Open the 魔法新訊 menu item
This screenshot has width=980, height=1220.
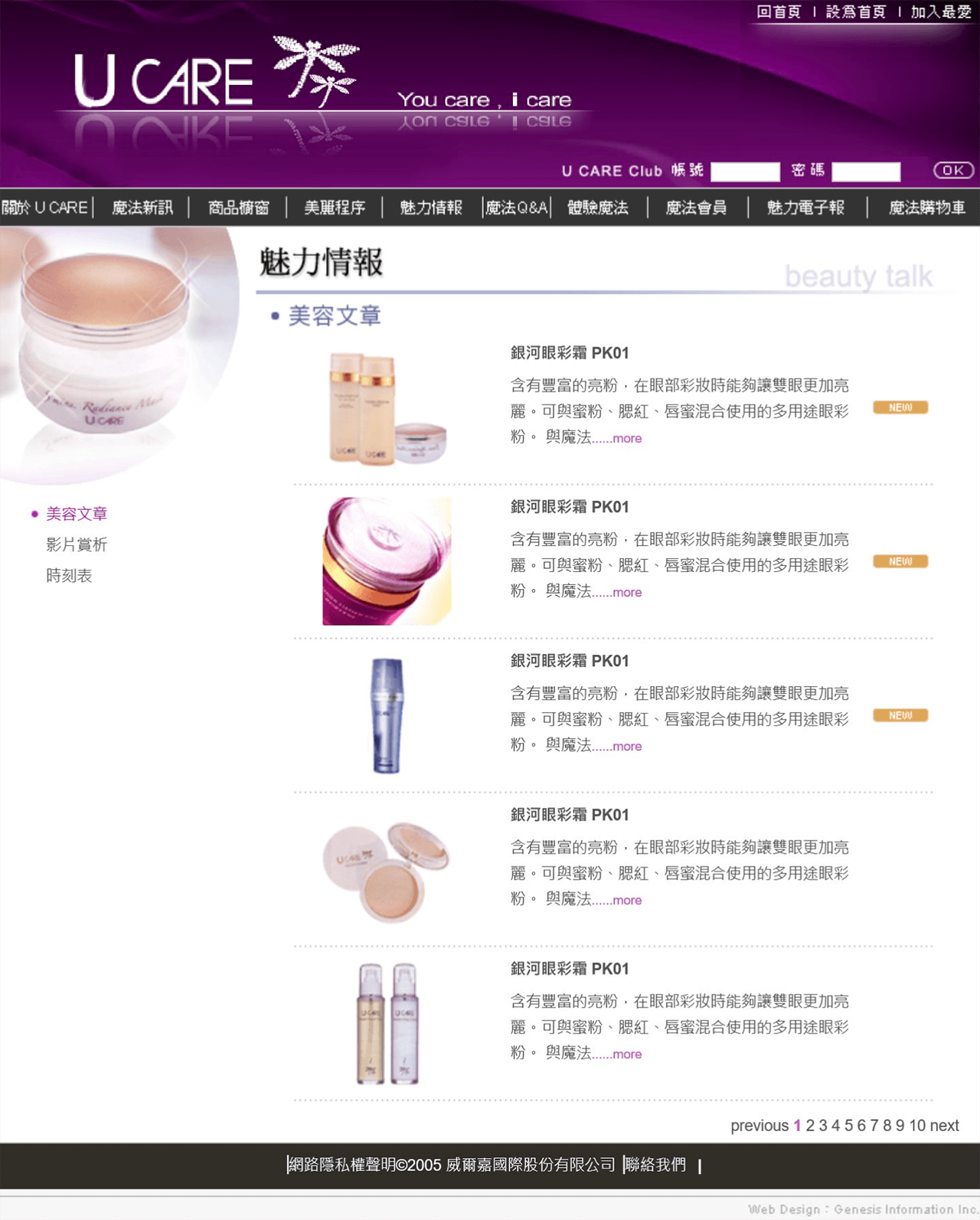coord(142,208)
